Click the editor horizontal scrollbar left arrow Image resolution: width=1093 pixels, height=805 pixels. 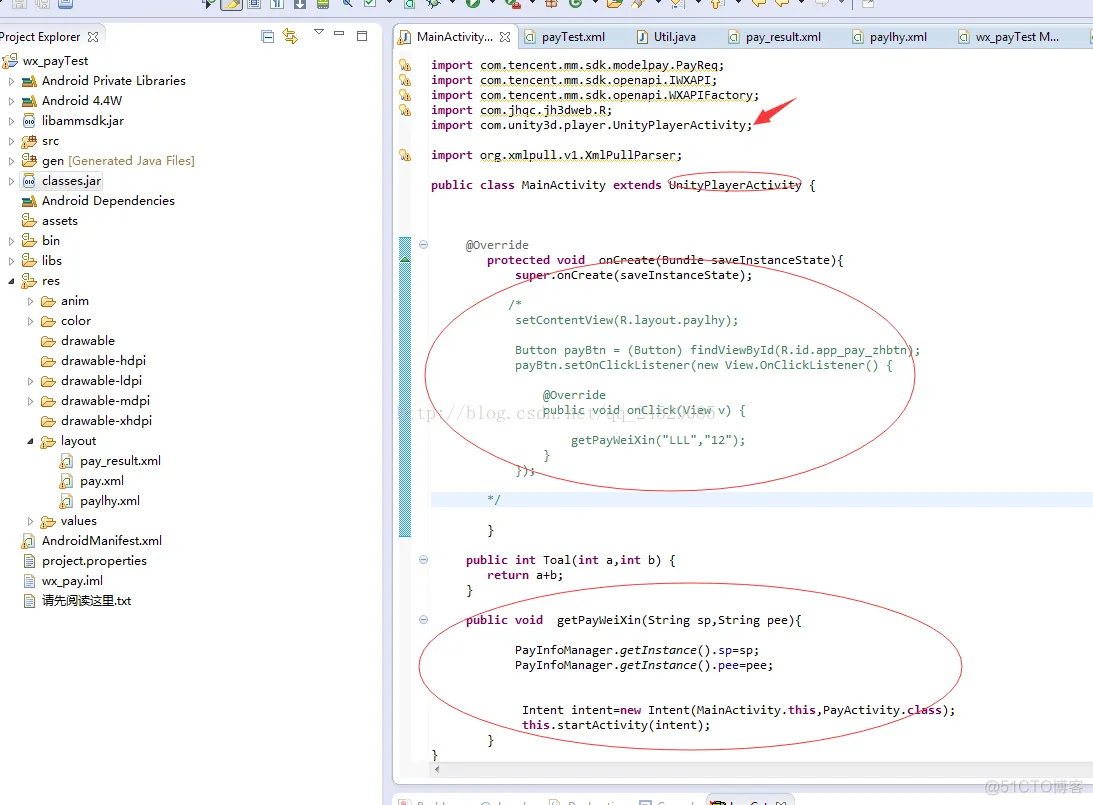(x=437, y=769)
